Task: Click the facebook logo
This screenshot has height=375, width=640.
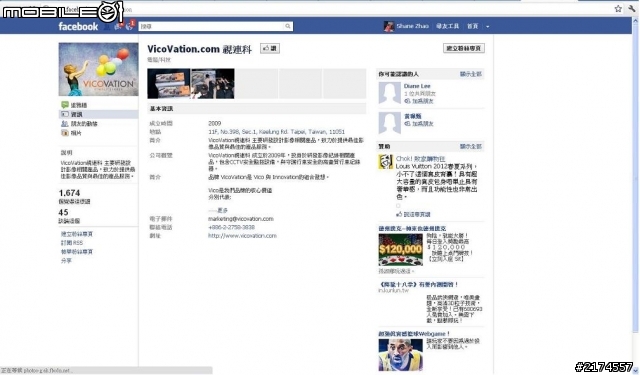Action: (78, 27)
